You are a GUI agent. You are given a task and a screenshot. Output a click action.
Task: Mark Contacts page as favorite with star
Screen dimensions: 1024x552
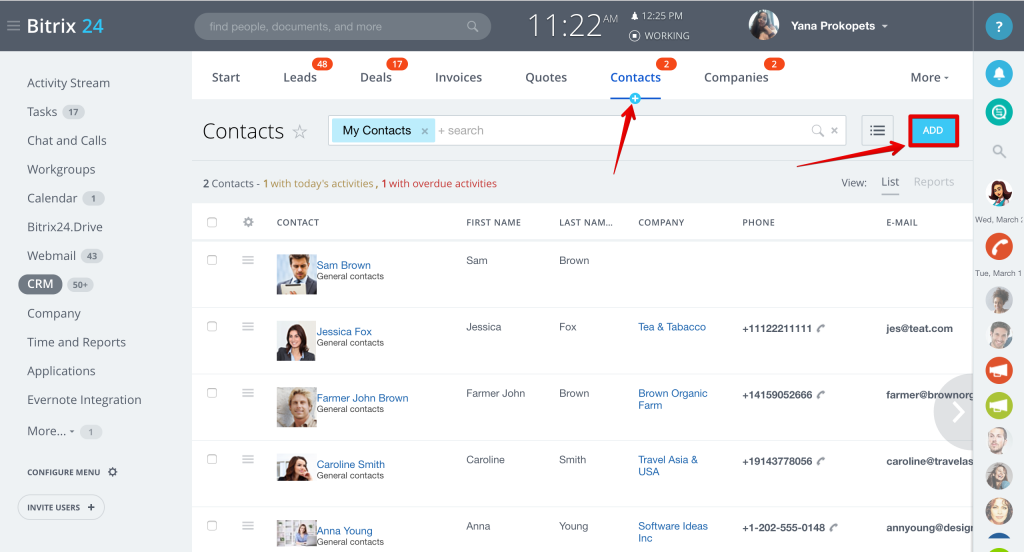[300, 131]
